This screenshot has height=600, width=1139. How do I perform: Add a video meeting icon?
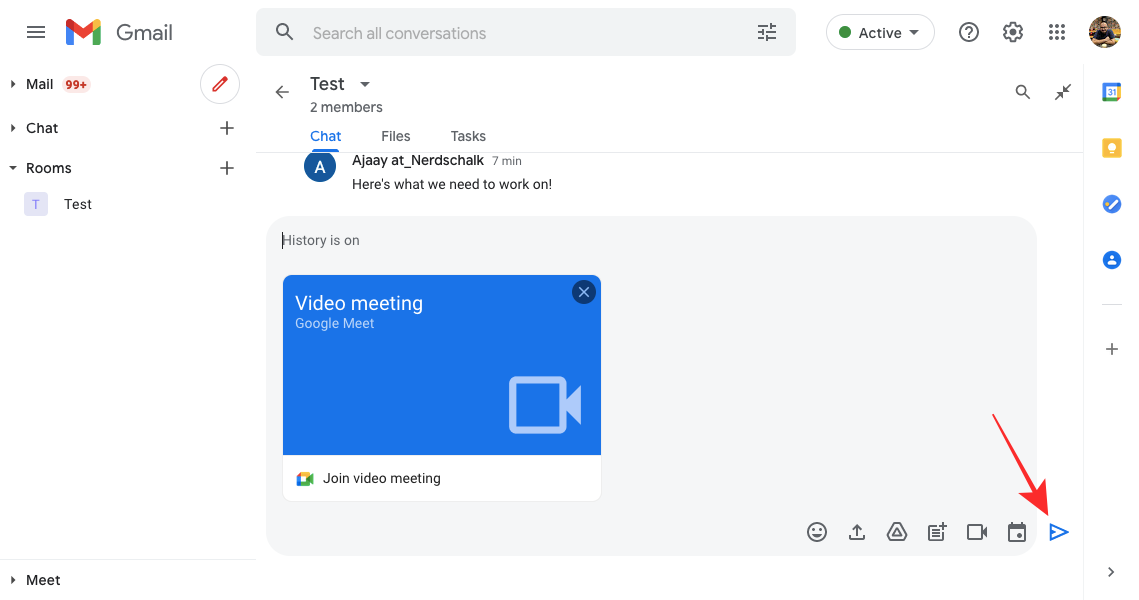coord(977,532)
